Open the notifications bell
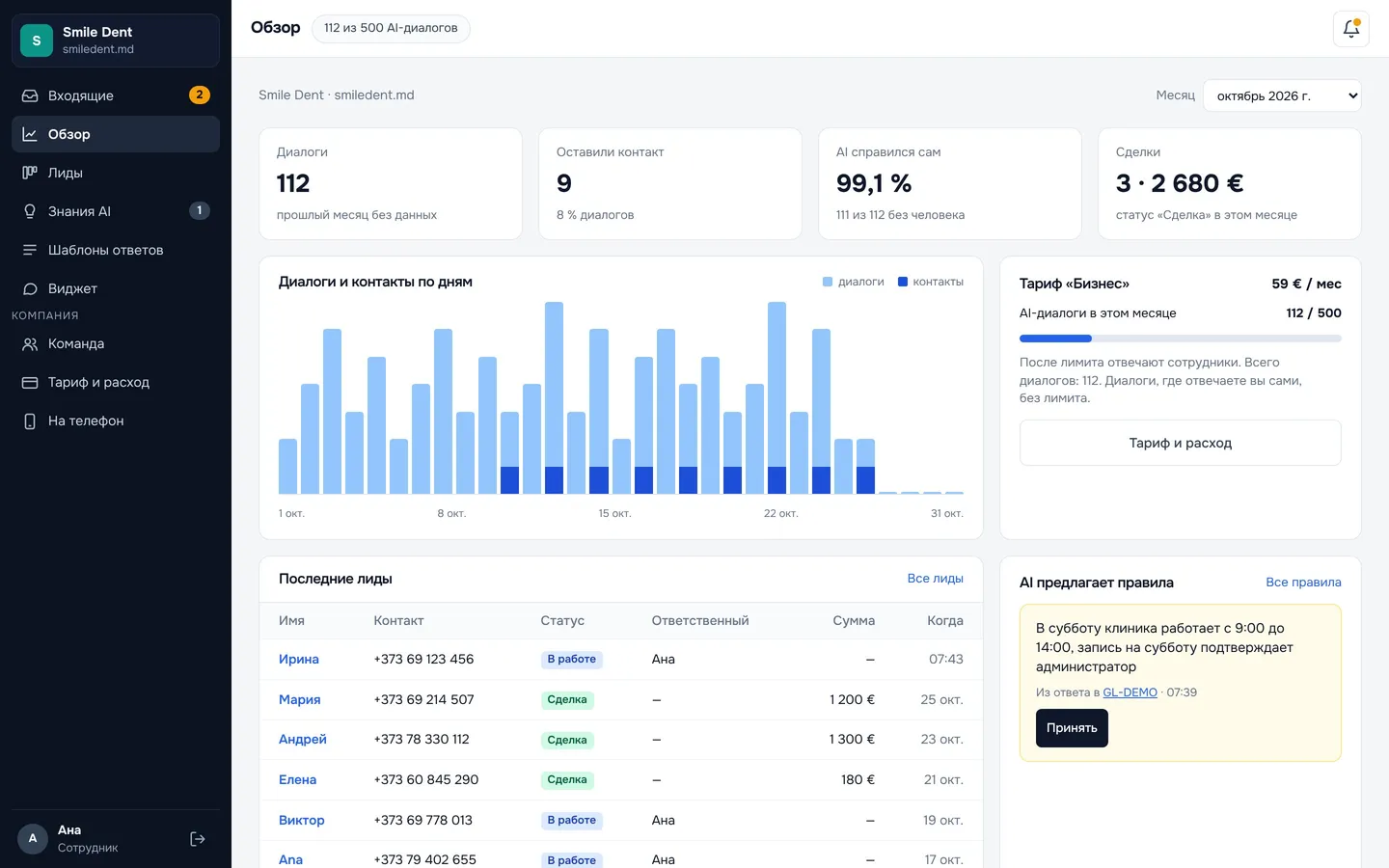The height and width of the screenshot is (868, 1389). [1350, 29]
